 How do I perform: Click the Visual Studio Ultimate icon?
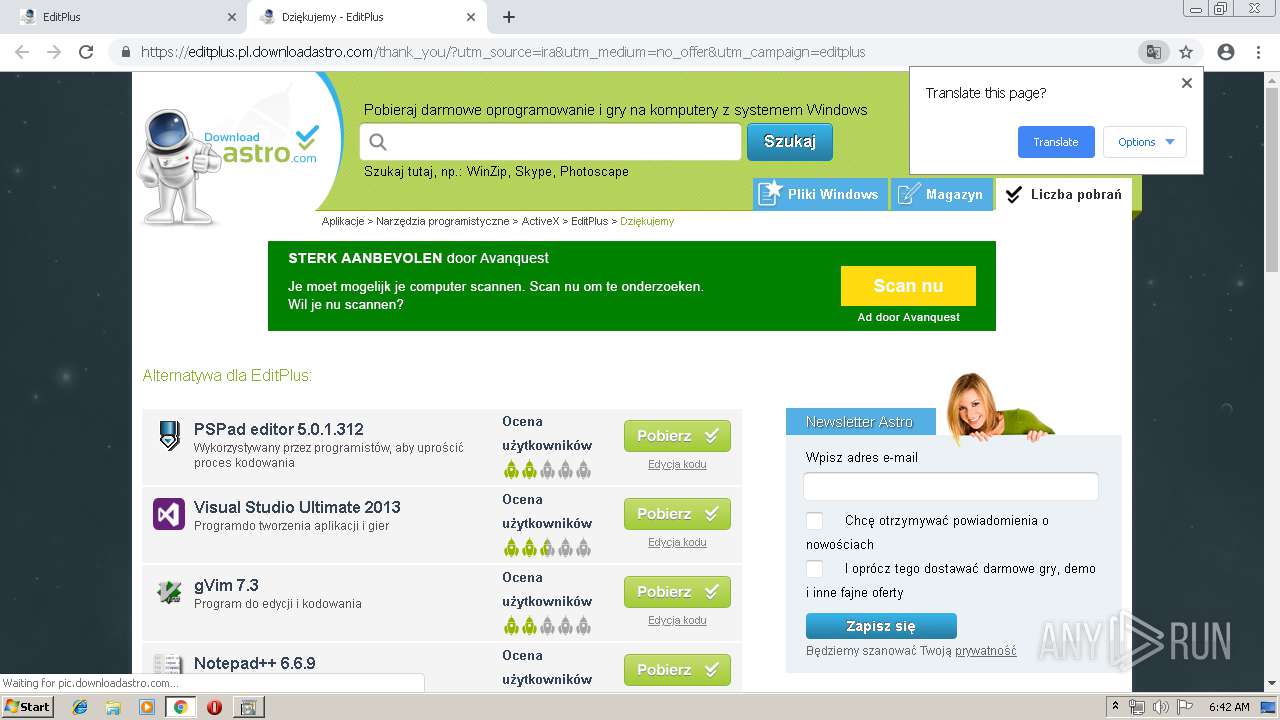[x=169, y=514]
